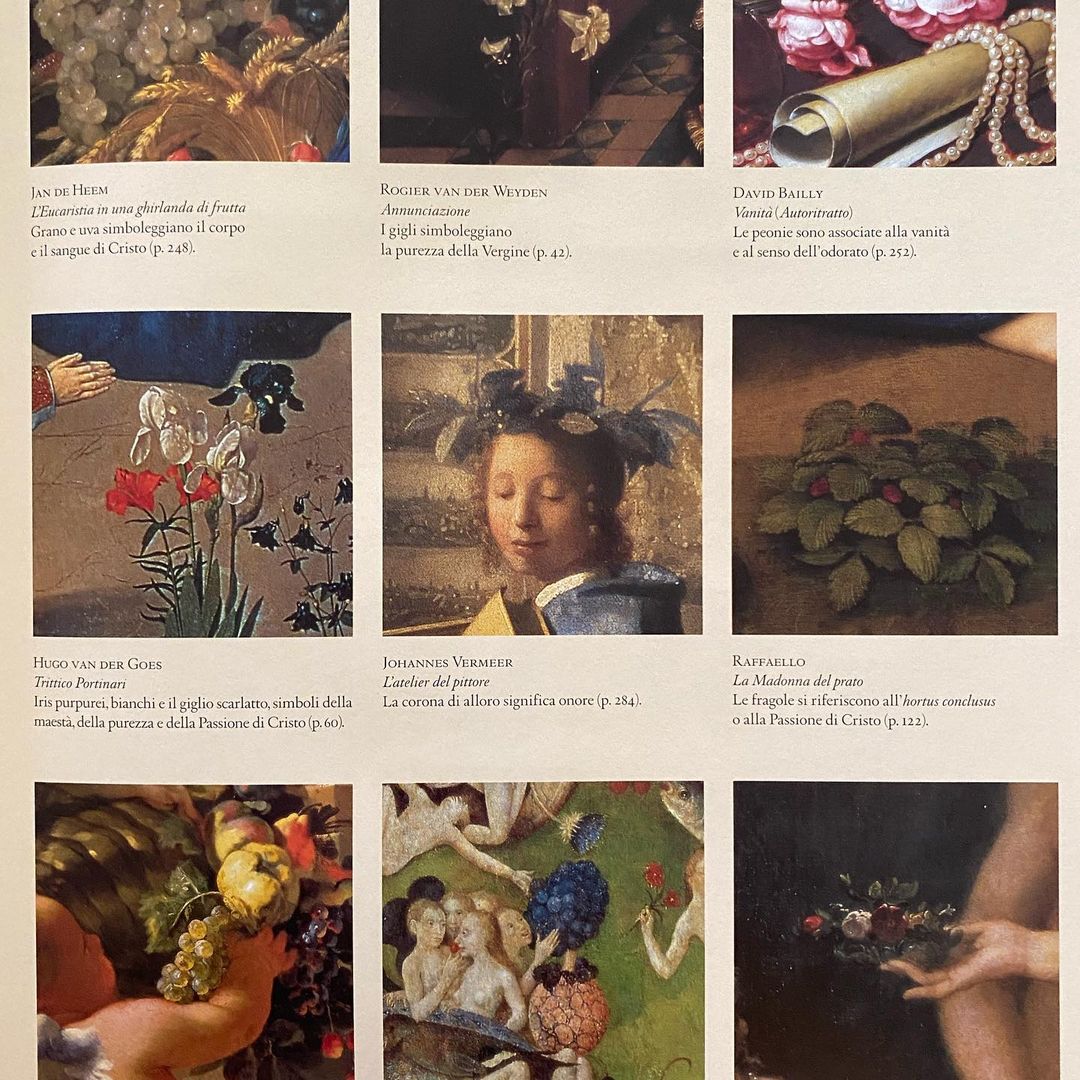The width and height of the screenshot is (1080, 1080).
Task: Select the Bosch garden figures image
Action: (543, 930)
